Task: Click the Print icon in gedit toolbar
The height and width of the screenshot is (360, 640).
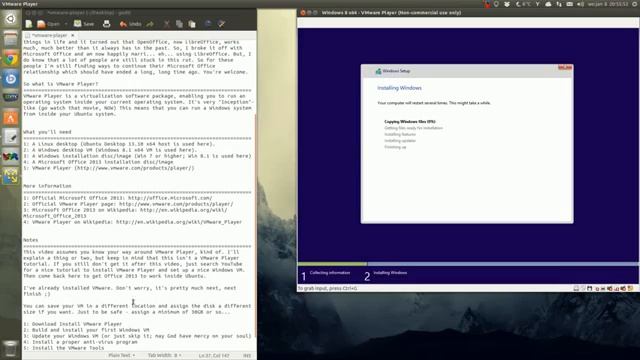Action: tap(107, 24)
